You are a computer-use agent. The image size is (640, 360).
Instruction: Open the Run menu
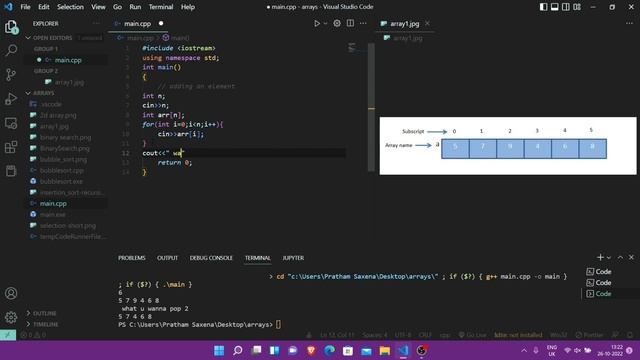coord(135,7)
